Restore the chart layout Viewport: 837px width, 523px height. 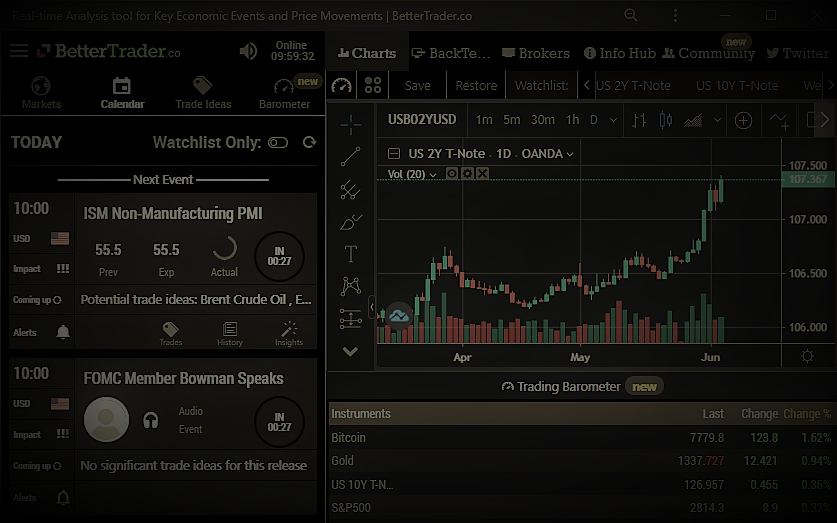476,85
